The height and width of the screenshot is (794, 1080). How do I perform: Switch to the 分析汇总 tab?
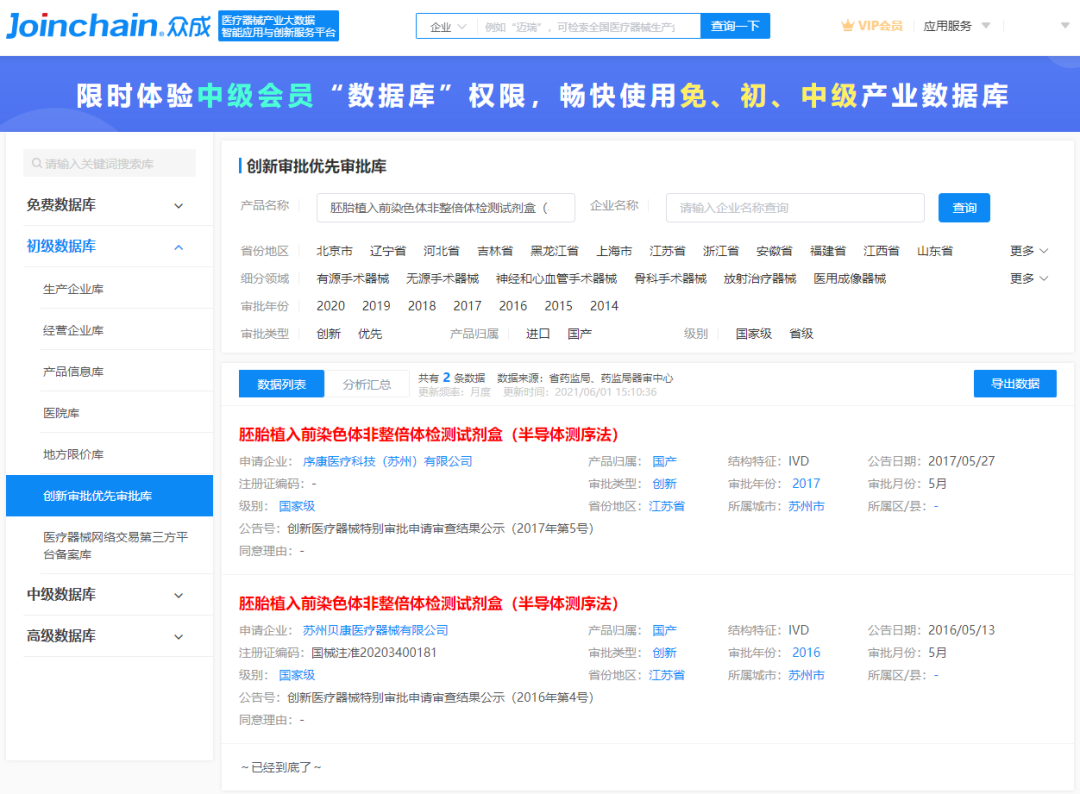(366, 384)
